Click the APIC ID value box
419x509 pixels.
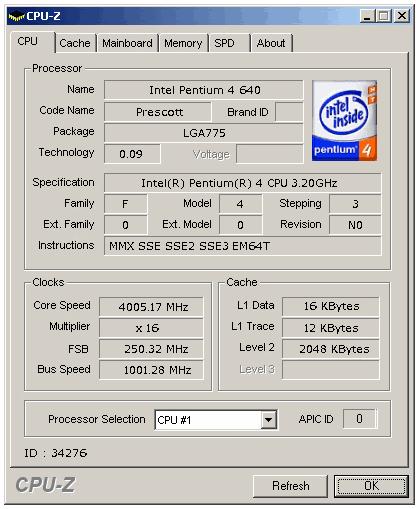pyautogui.click(x=359, y=419)
